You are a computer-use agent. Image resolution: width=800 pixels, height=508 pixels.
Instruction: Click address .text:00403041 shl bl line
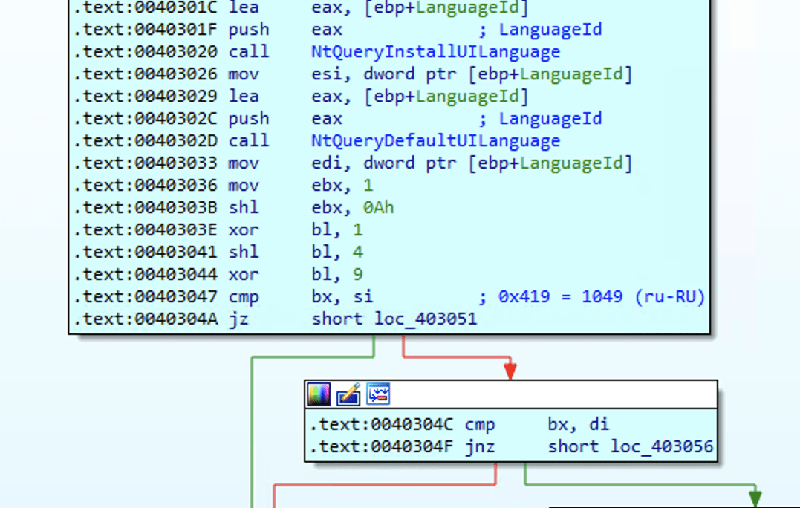(x=145, y=252)
